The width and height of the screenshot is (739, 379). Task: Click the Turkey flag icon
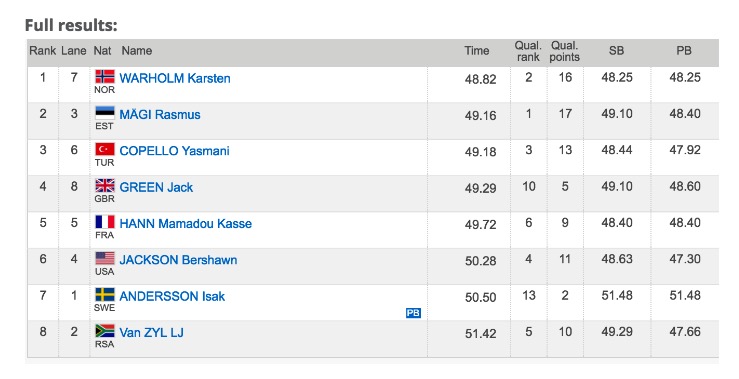[105, 149]
